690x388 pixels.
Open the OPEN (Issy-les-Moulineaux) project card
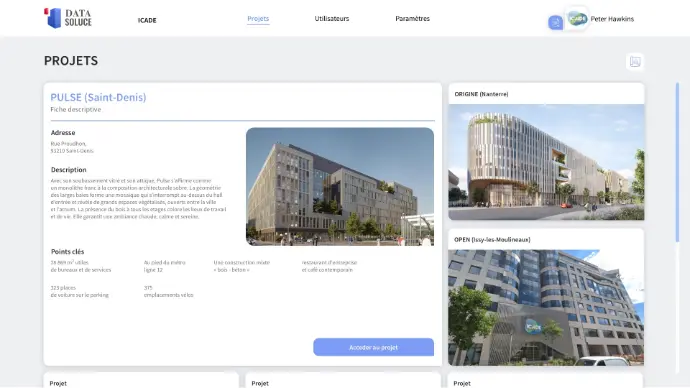click(x=546, y=297)
